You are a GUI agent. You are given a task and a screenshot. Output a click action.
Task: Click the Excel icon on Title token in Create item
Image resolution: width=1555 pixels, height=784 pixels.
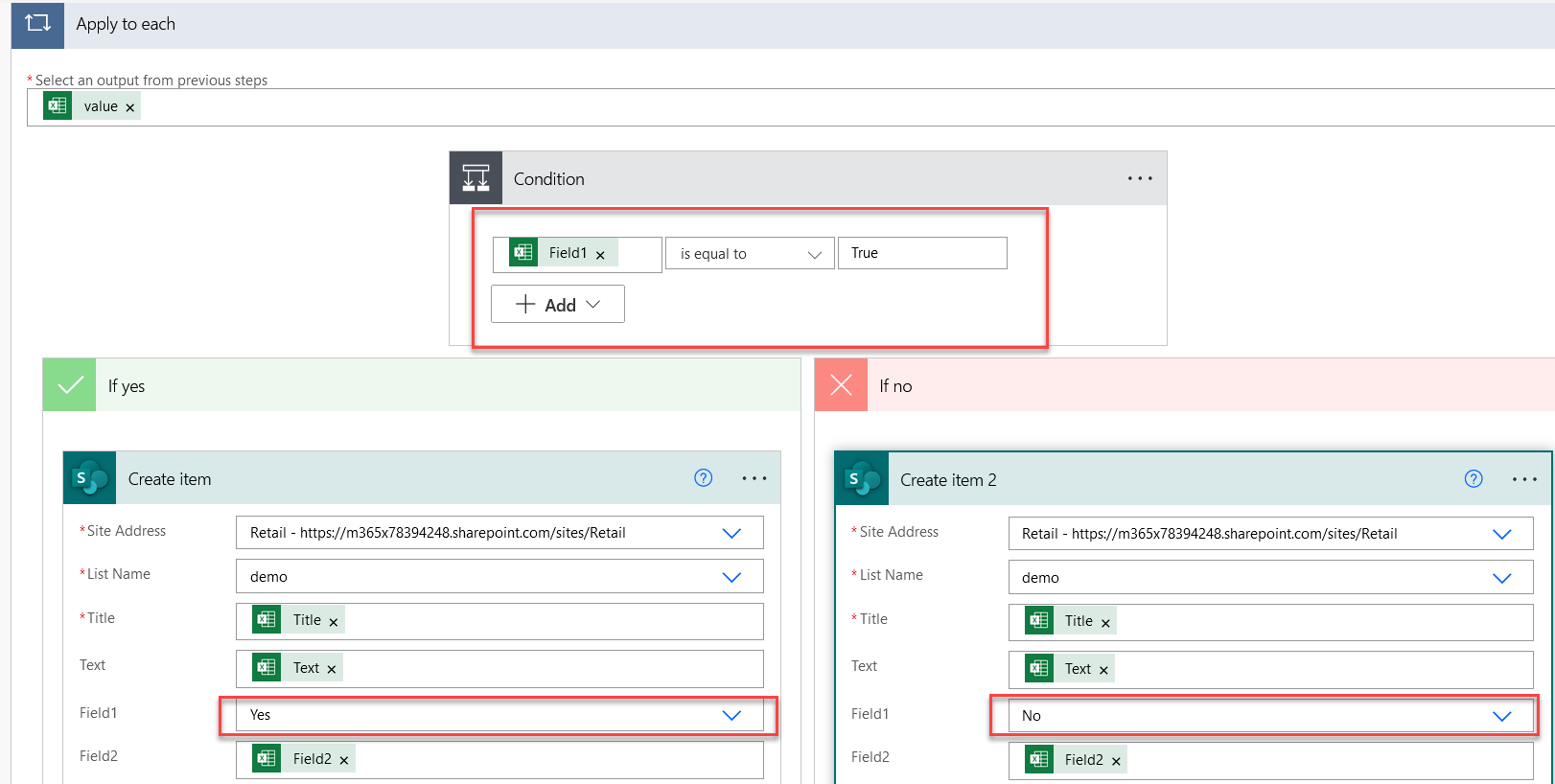(x=267, y=619)
